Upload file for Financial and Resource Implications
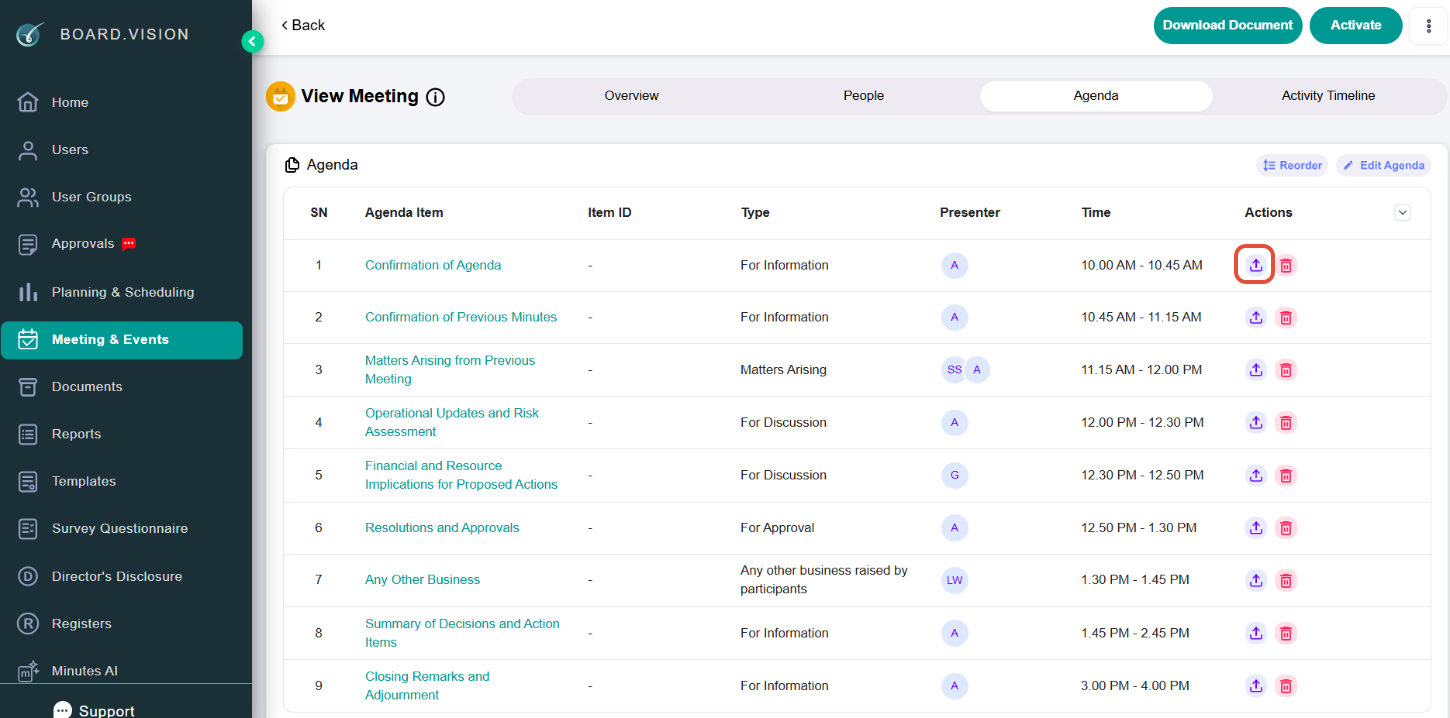Screen dimensions: 1450x718 click(1256, 475)
